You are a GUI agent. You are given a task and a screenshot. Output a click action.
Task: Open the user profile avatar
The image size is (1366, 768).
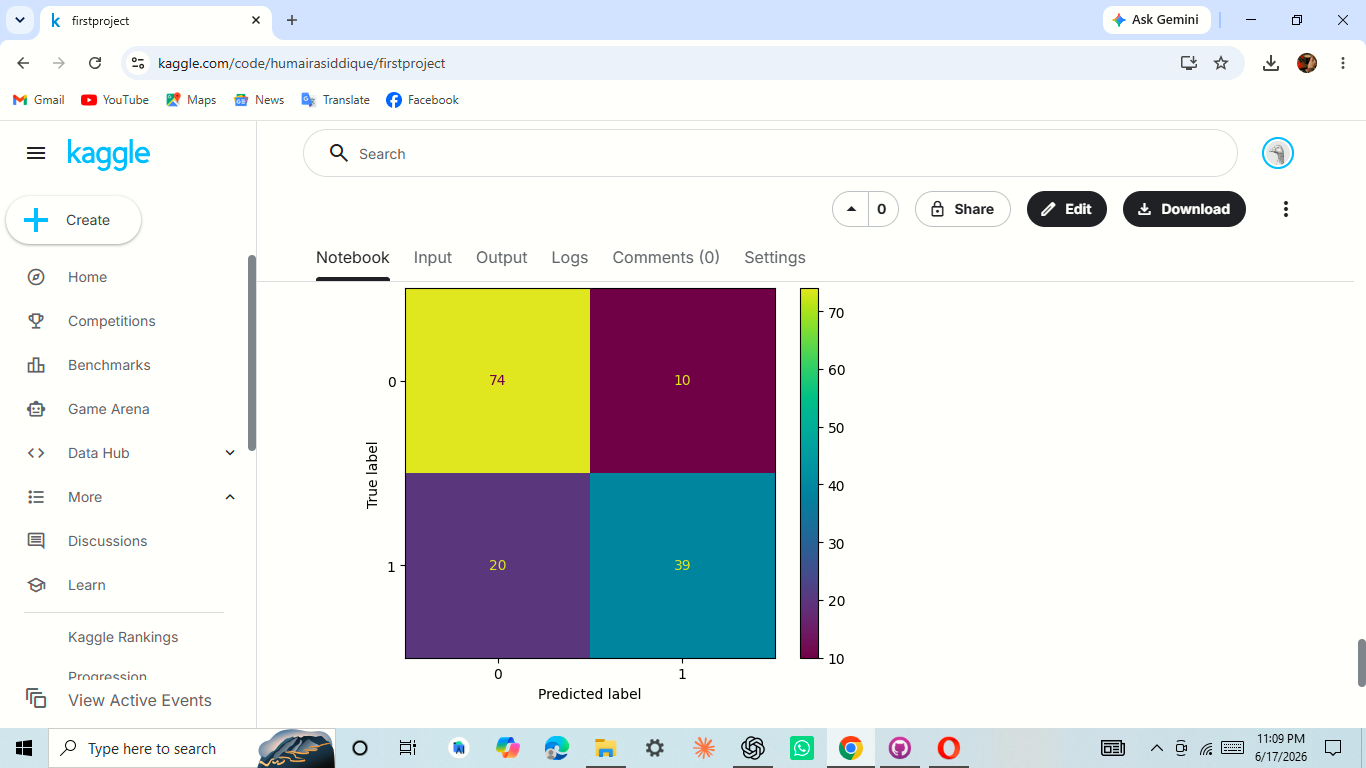click(1278, 154)
